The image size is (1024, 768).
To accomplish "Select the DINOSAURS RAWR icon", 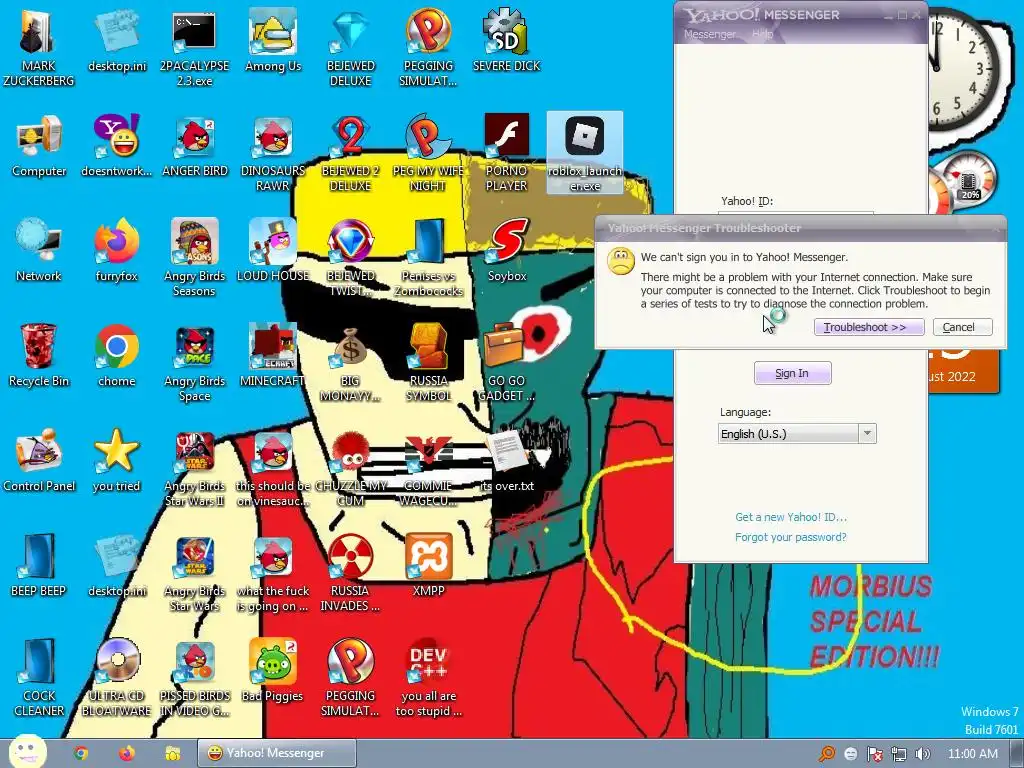I will coord(273,154).
